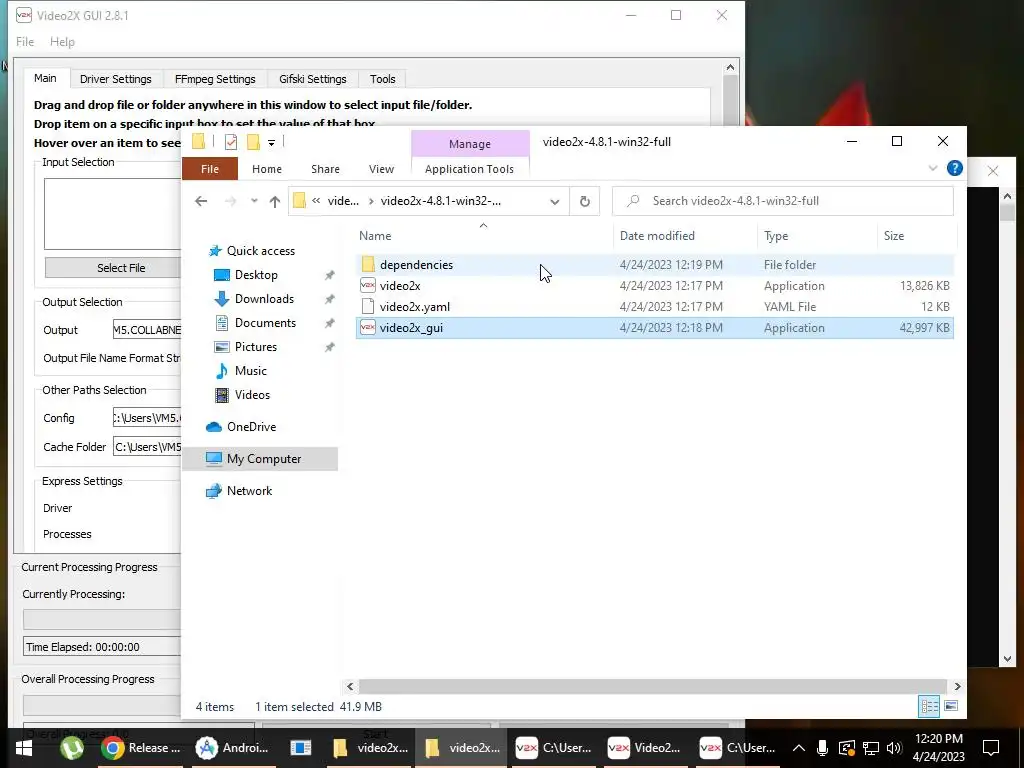Open the dependencies folder icon
Image resolution: width=1024 pixels, height=768 pixels.
tap(368, 264)
